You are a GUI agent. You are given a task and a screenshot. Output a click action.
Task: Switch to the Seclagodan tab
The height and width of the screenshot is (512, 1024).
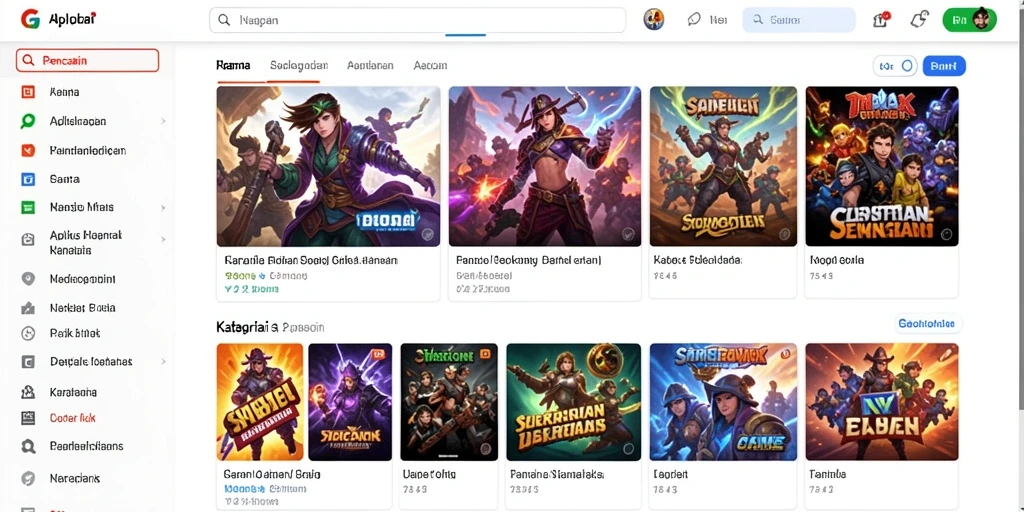[x=298, y=65]
